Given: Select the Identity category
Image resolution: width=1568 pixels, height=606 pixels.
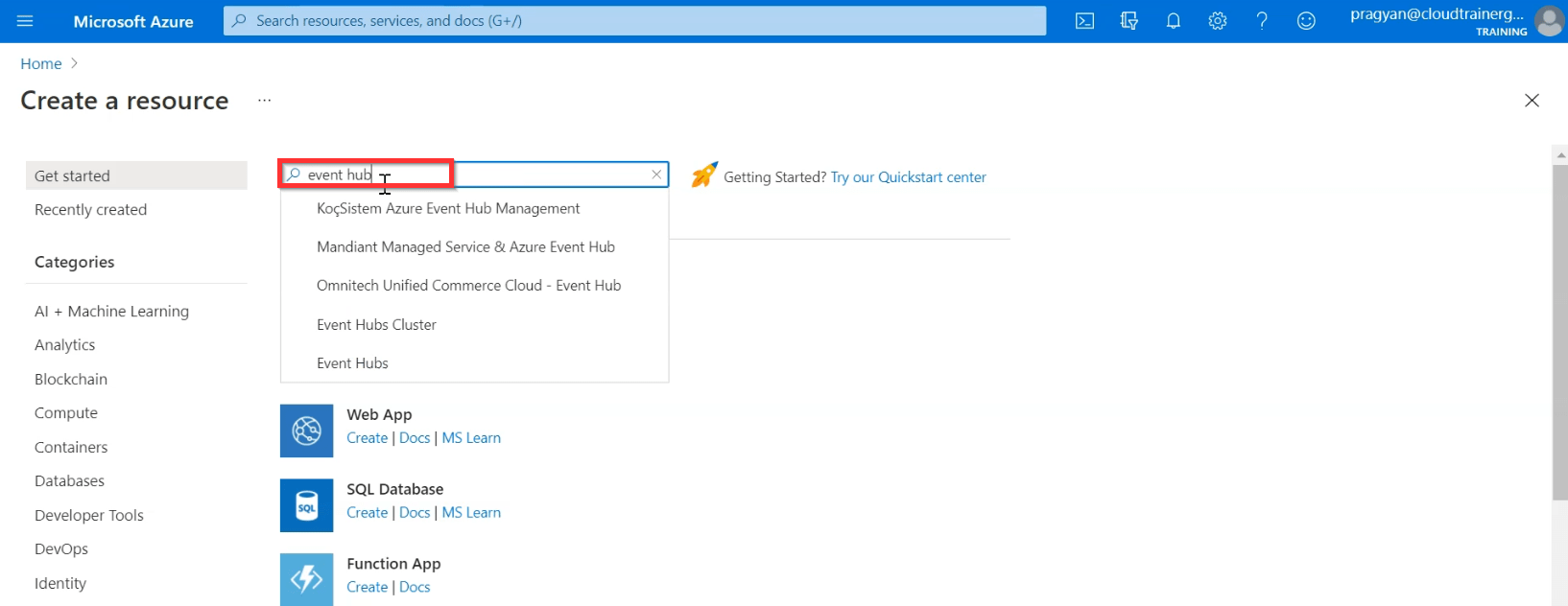Looking at the screenshot, I should (x=60, y=583).
